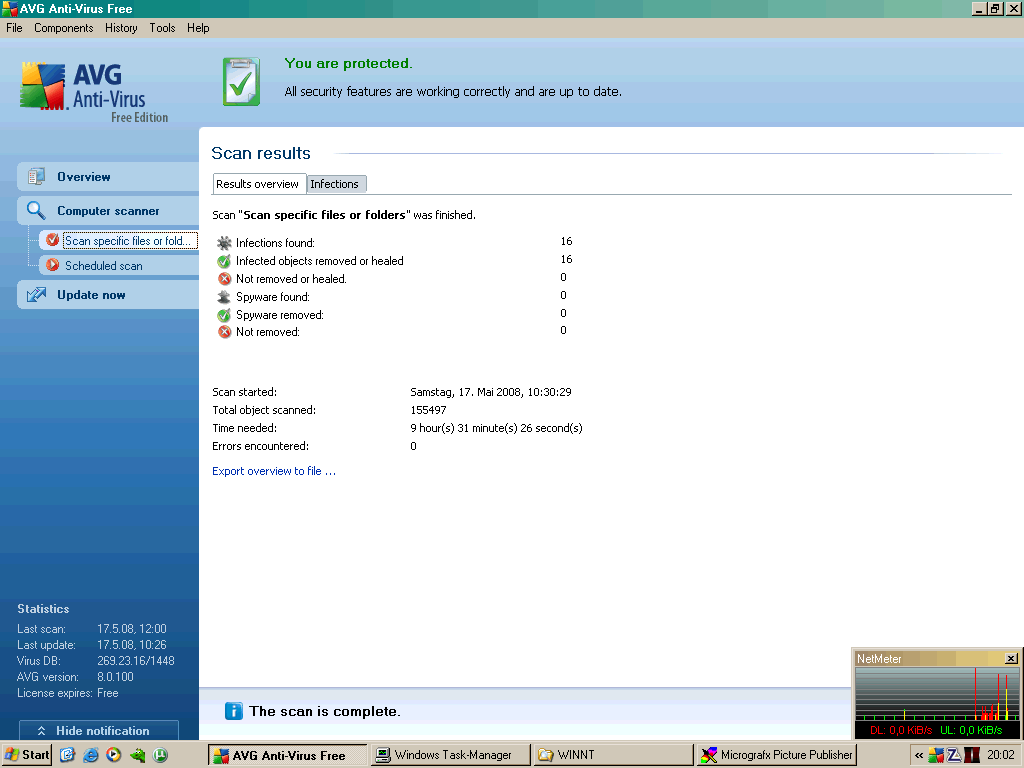The height and width of the screenshot is (768, 1024).
Task: Click the AVG tray icon in taskbar
Action: click(x=936, y=755)
